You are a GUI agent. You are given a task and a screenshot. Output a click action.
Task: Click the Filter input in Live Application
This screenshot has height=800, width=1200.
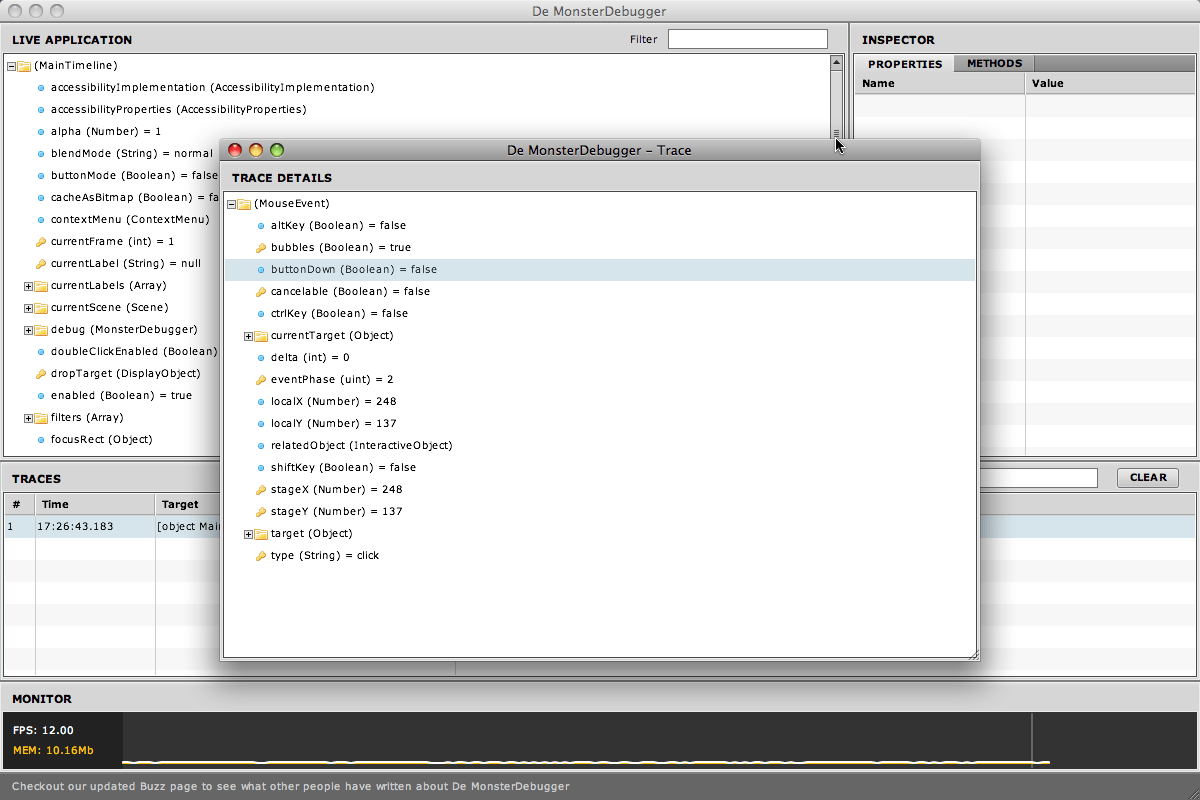point(748,39)
